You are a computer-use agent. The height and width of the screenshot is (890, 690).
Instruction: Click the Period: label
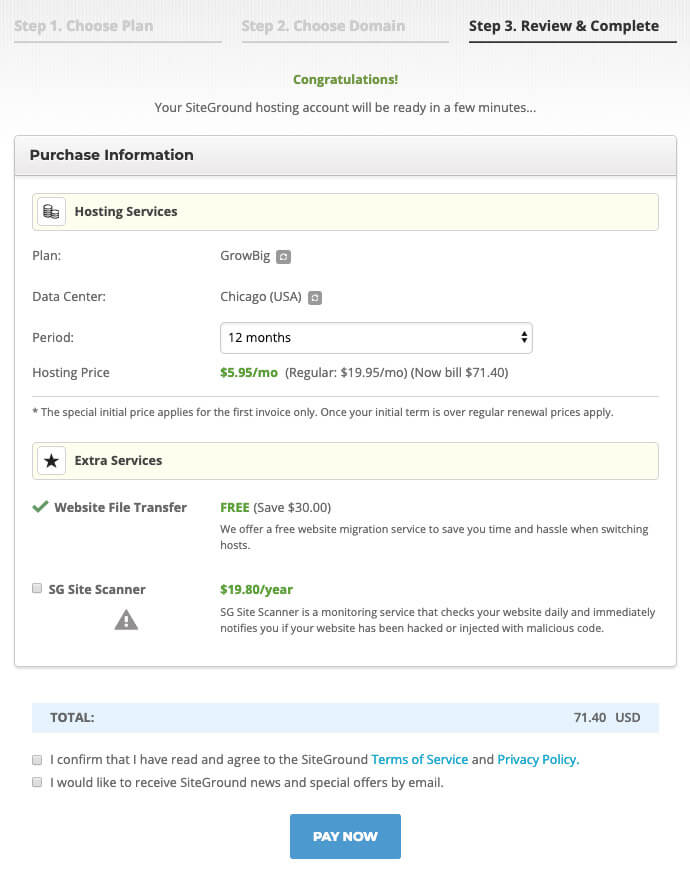click(x=53, y=338)
